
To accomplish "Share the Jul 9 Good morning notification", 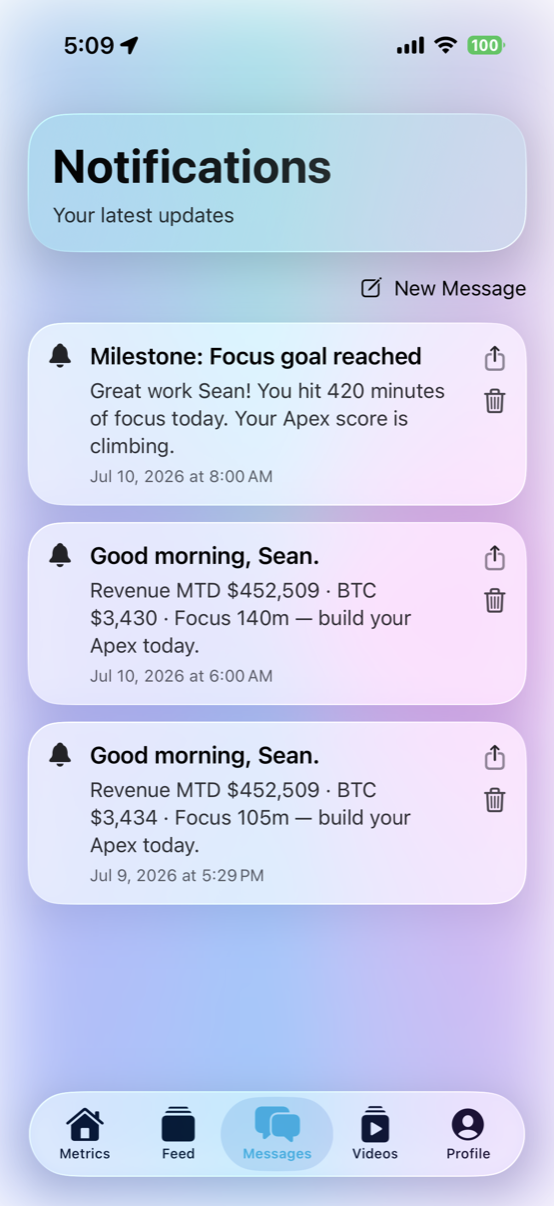I will tap(495, 757).
